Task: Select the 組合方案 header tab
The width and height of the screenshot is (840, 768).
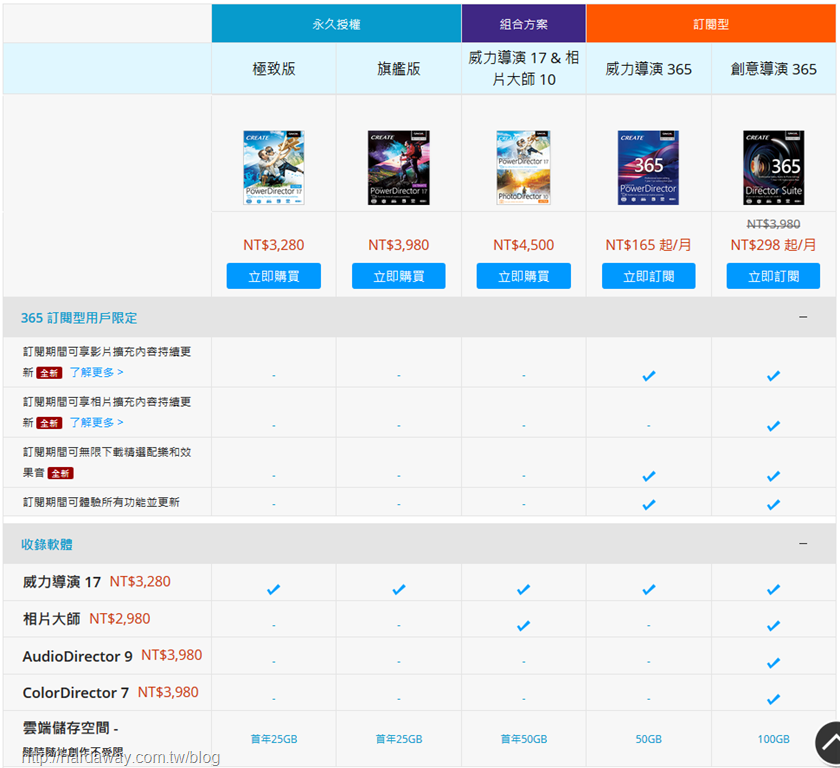Action: (x=523, y=24)
